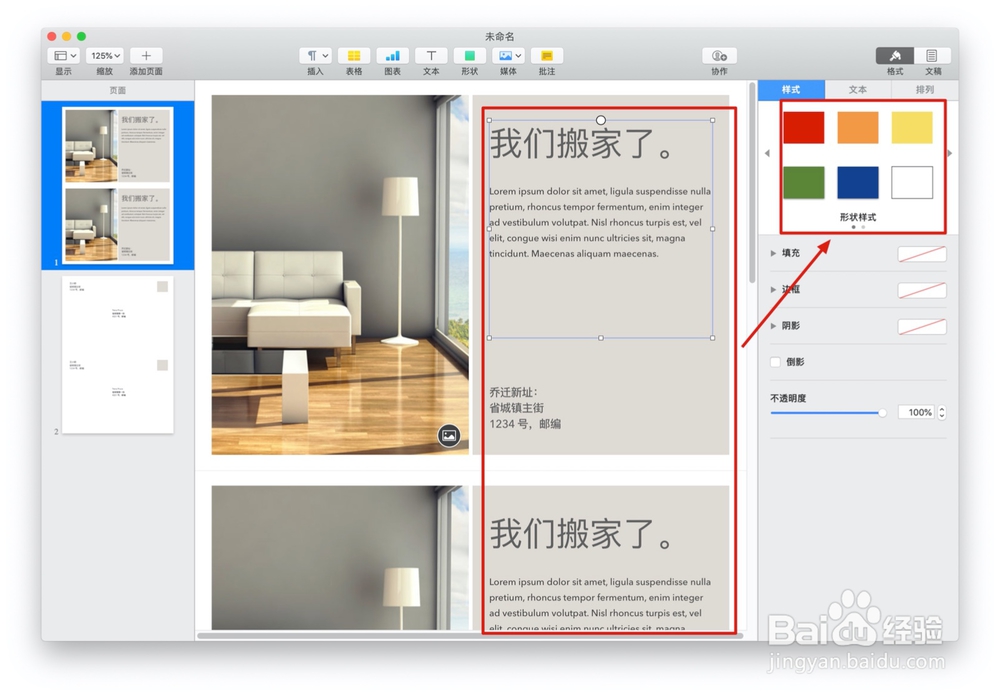Enable the 倒影 reflection checkbox

pyautogui.click(x=776, y=362)
